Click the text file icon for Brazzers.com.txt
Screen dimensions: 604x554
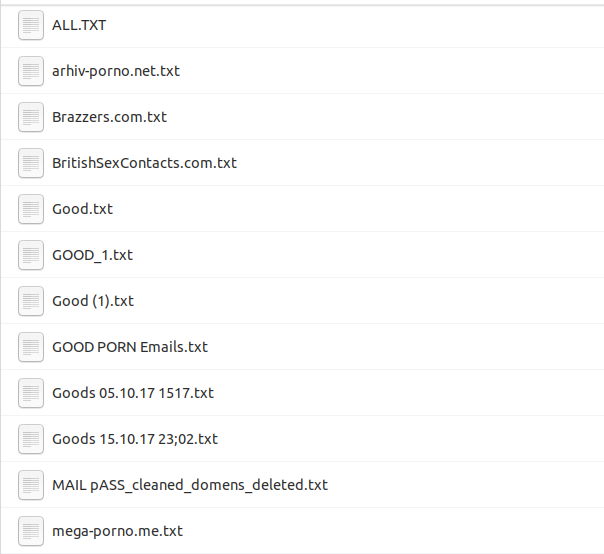click(31, 117)
